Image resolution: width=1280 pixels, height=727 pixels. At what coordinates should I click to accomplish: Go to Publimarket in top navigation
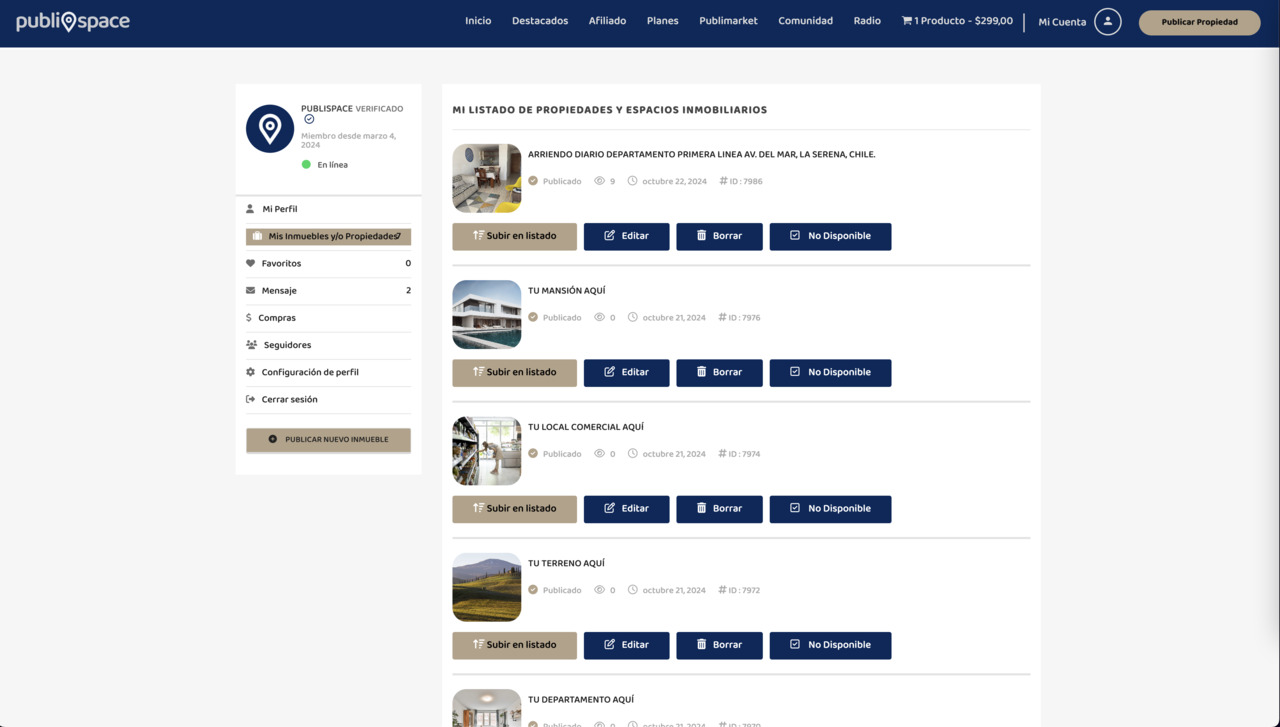728,21
